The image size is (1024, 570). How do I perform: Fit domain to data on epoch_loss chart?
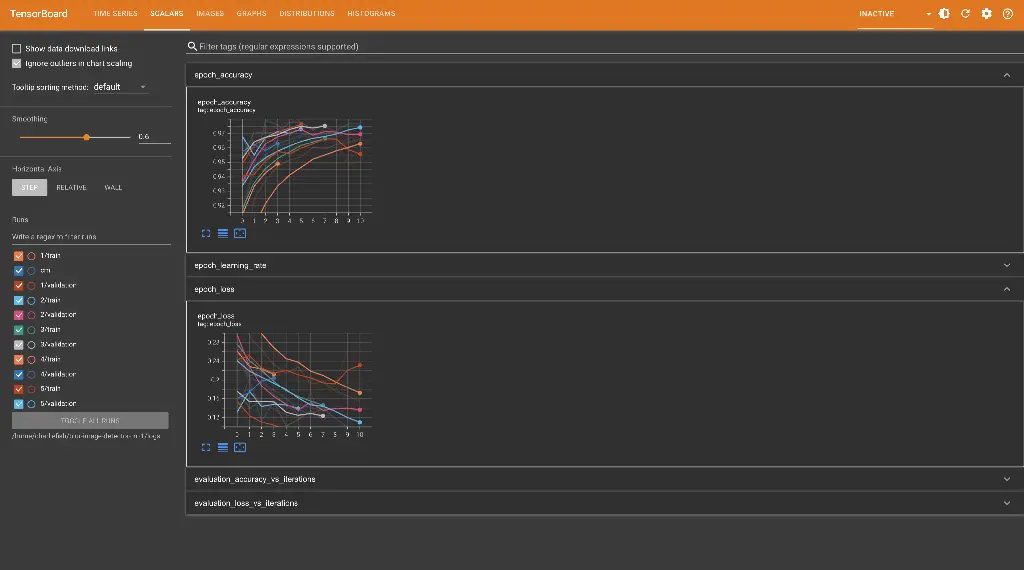(x=239, y=447)
